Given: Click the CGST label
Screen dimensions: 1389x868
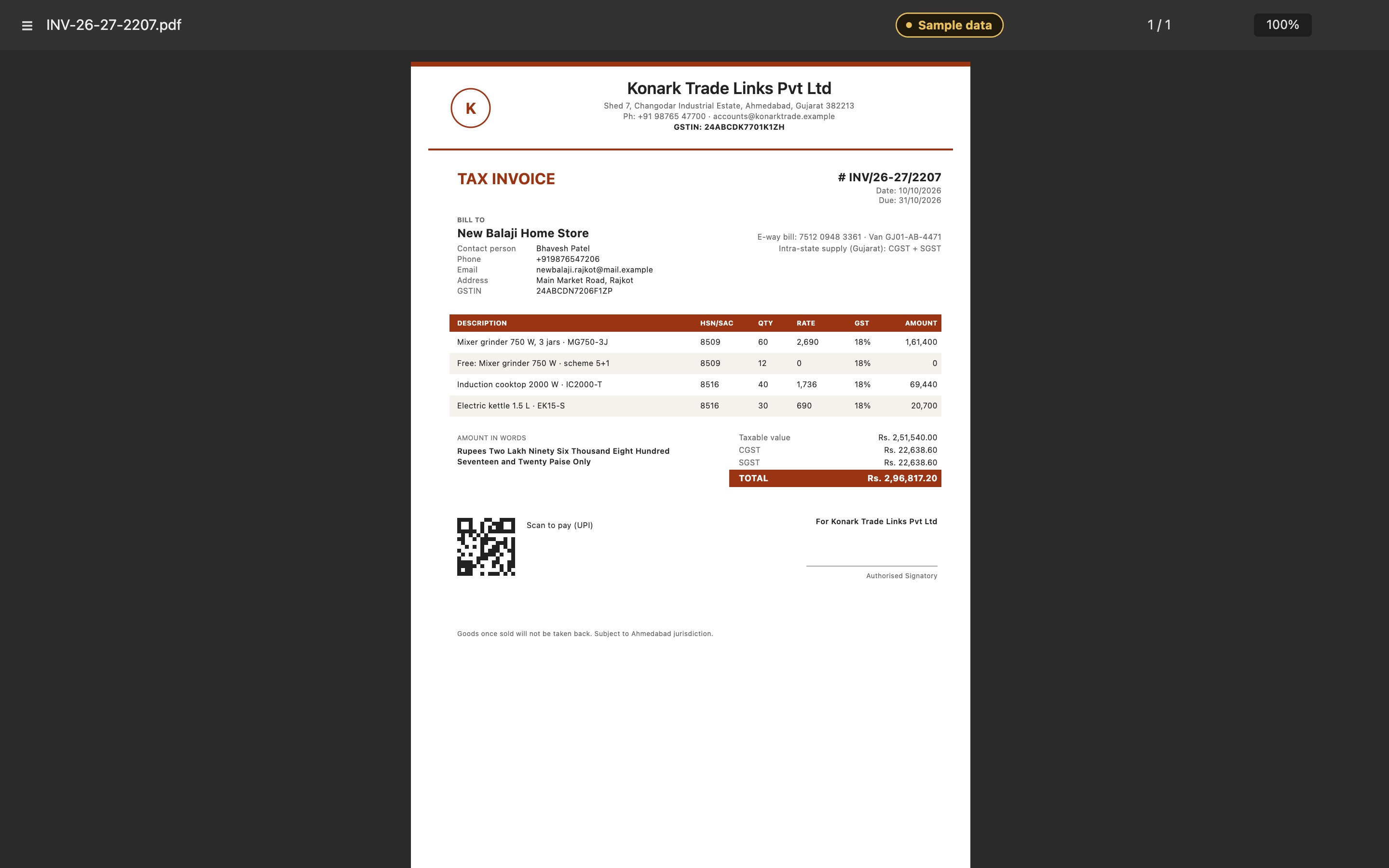Looking at the screenshot, I should (x=749, y=450).
